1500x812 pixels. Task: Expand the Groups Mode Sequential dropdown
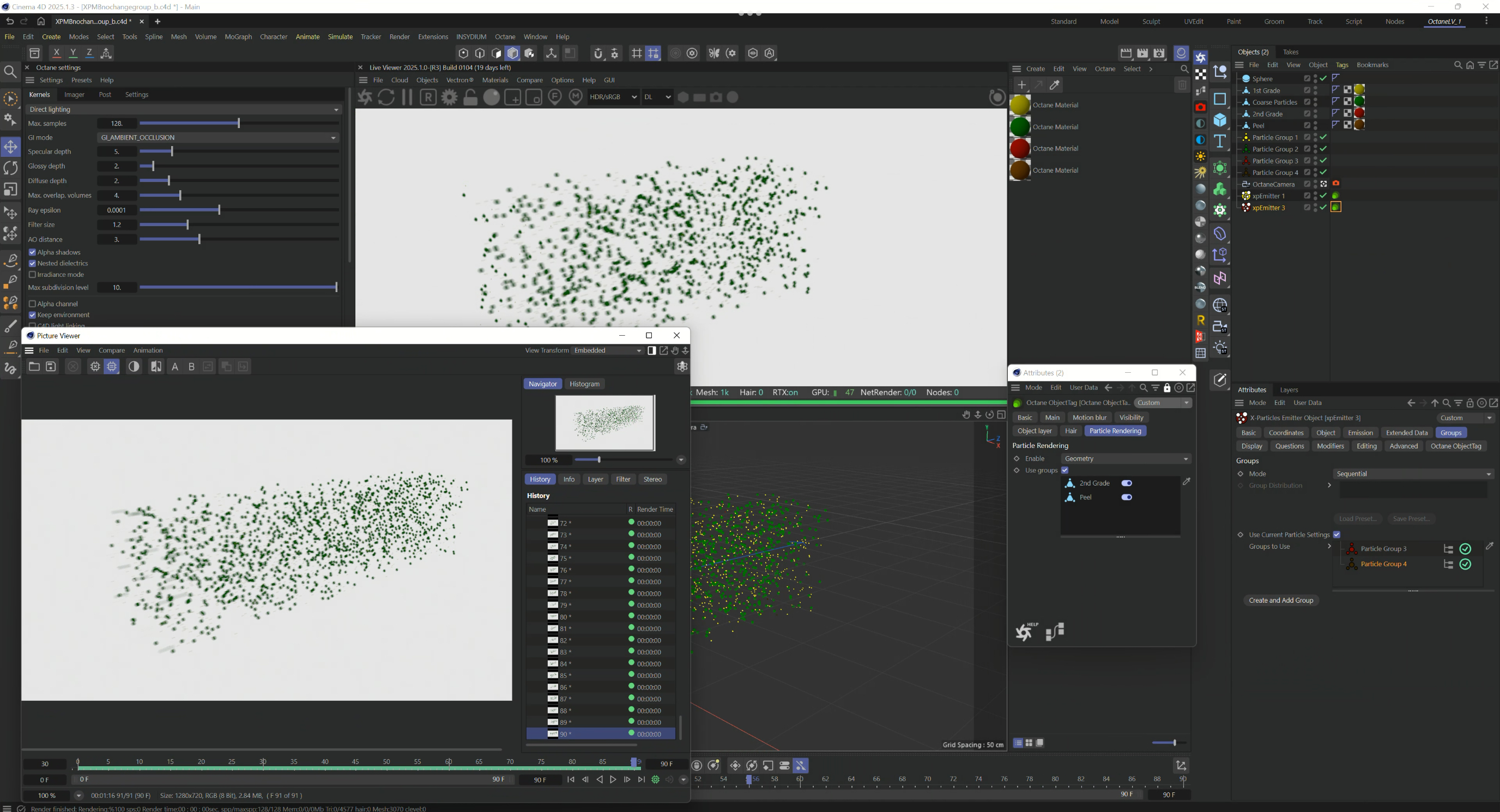click(1413, 475)
